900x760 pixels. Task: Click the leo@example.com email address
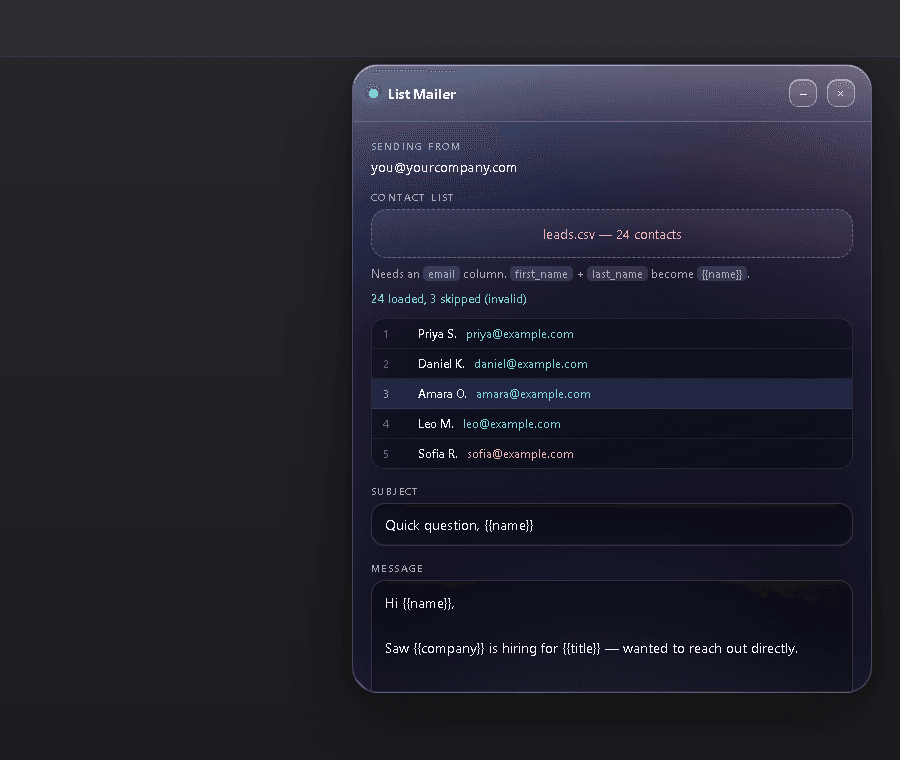tap(511, 424)
